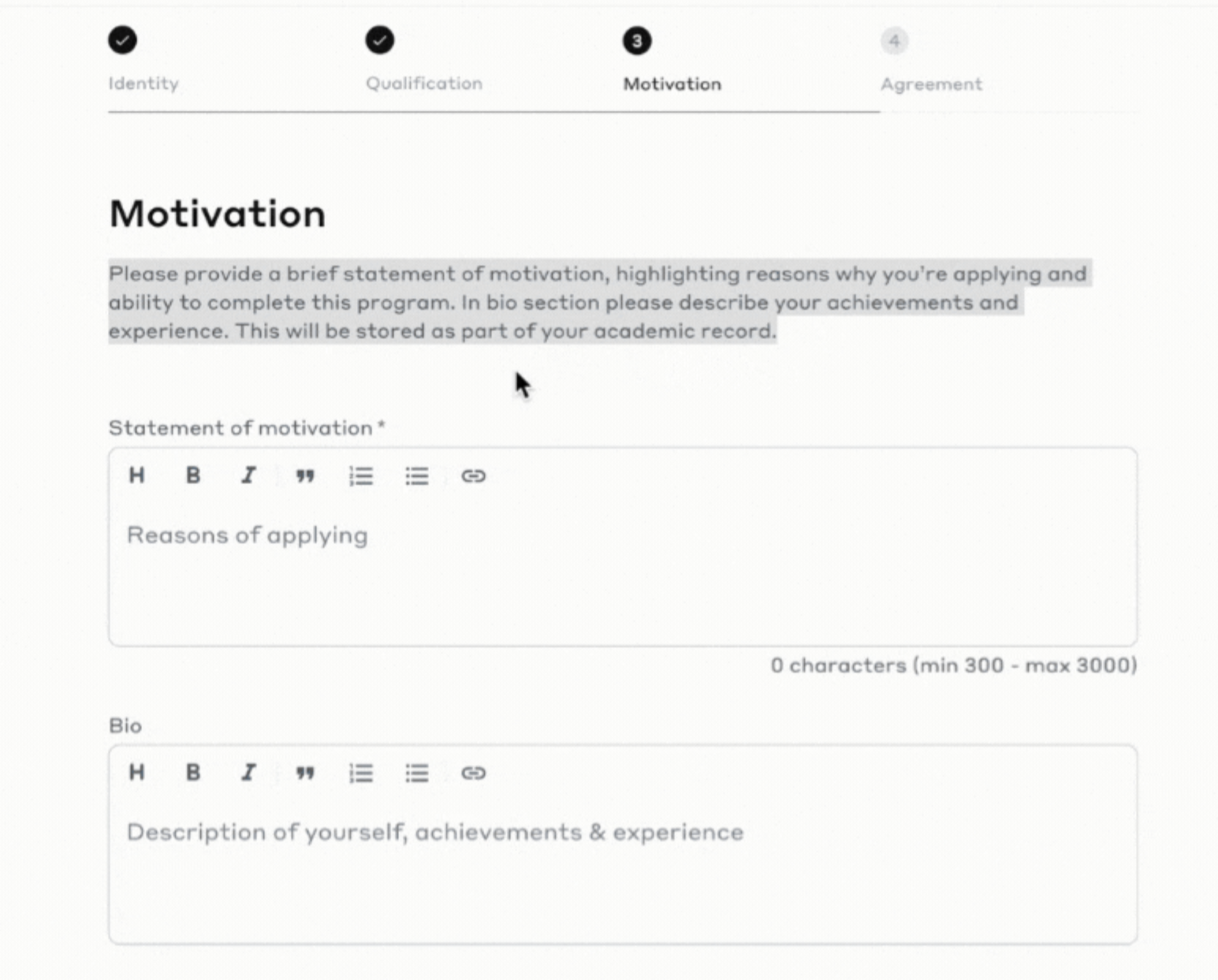The image size is (1218, 980).
Task: Switch to the Qualification step
Action: (423, 84)
